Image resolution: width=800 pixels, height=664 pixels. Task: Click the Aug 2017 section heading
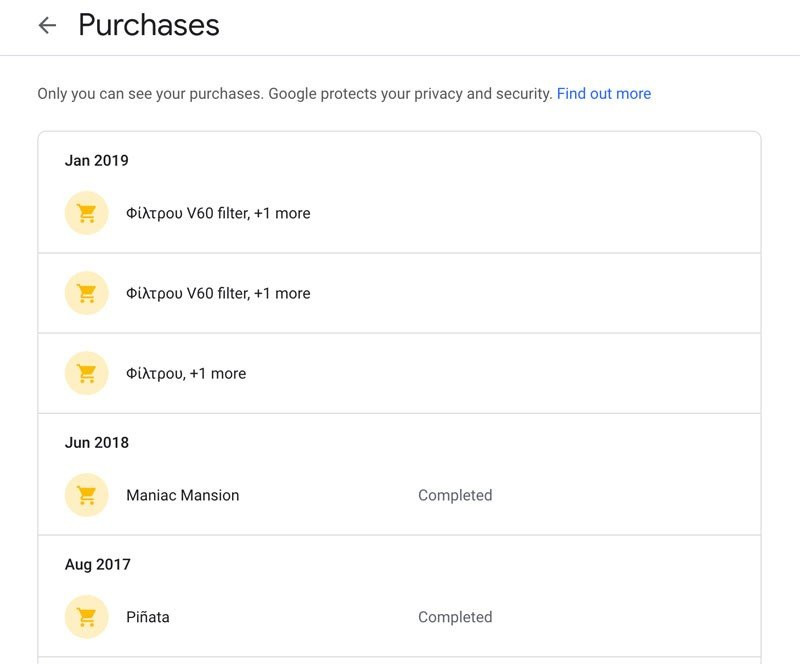tap(98, 564)
